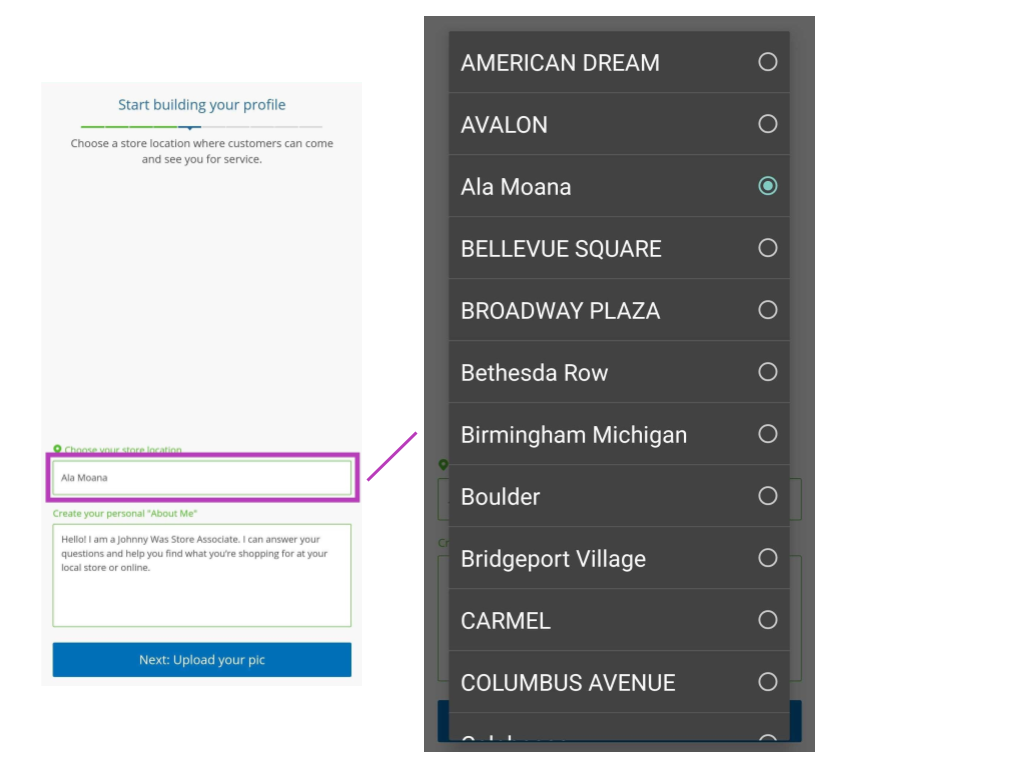Select the AVALON radio button

[767, 124]
